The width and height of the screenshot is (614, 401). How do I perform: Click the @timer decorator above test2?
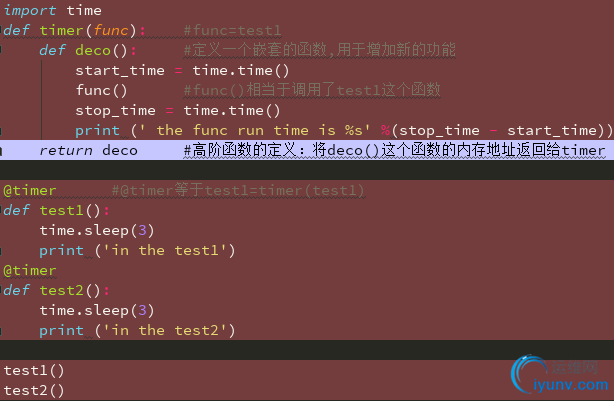30,270
